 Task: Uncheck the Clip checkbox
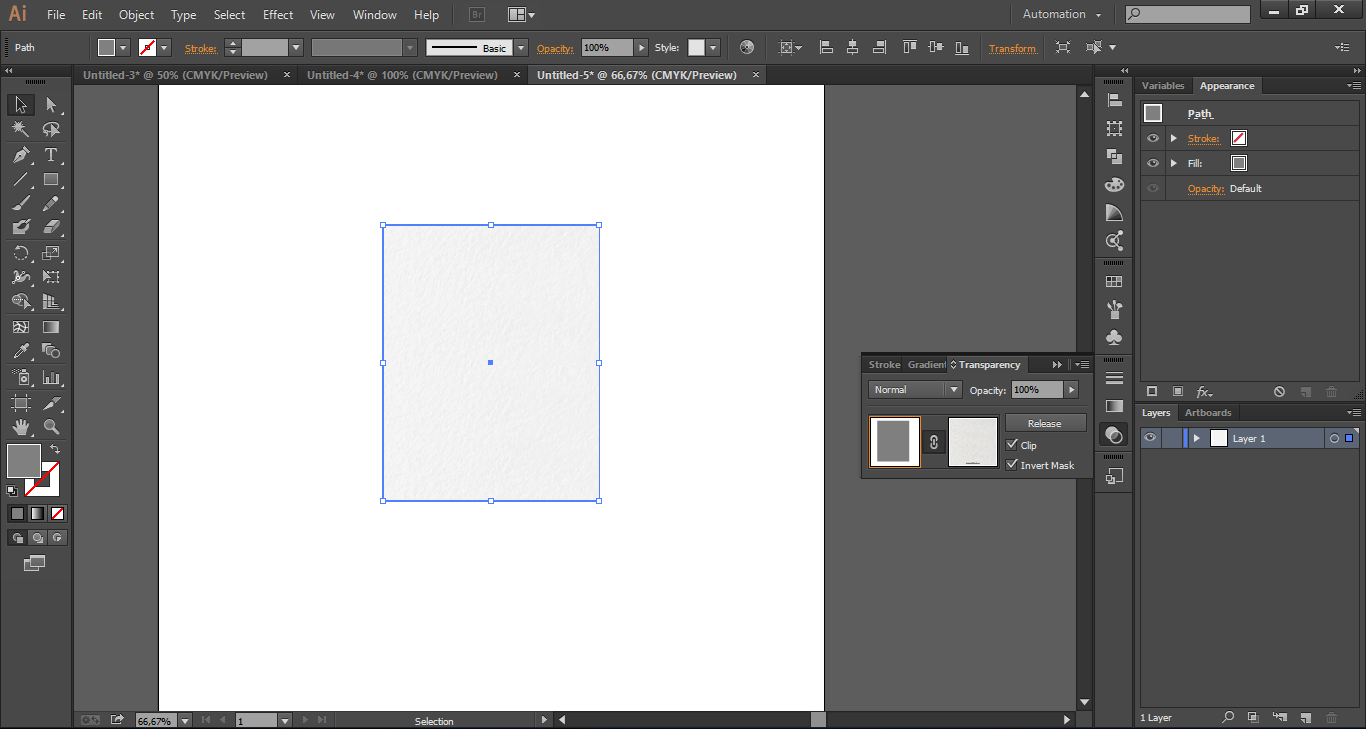pyautogui.click(x=1012, y=445)
